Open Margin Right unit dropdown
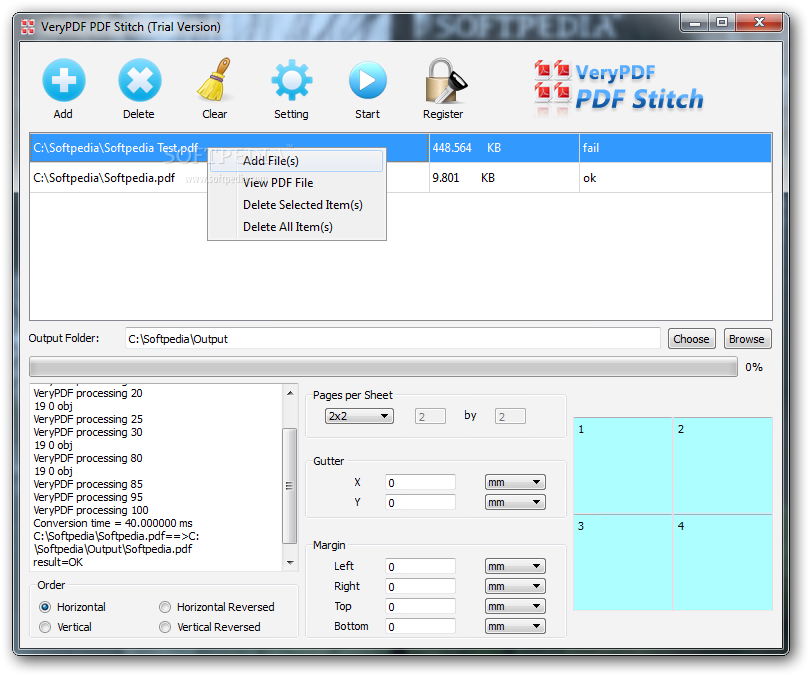 pos(515,587)
